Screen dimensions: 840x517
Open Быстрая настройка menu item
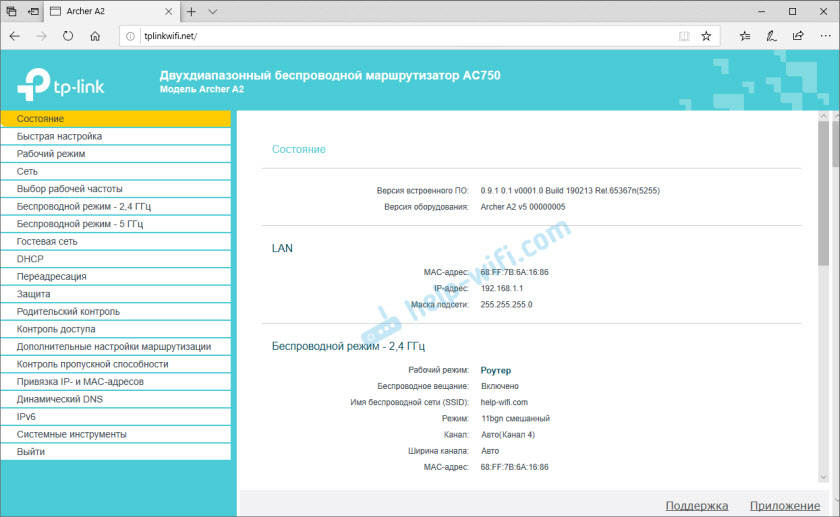[x=59, y=136]
